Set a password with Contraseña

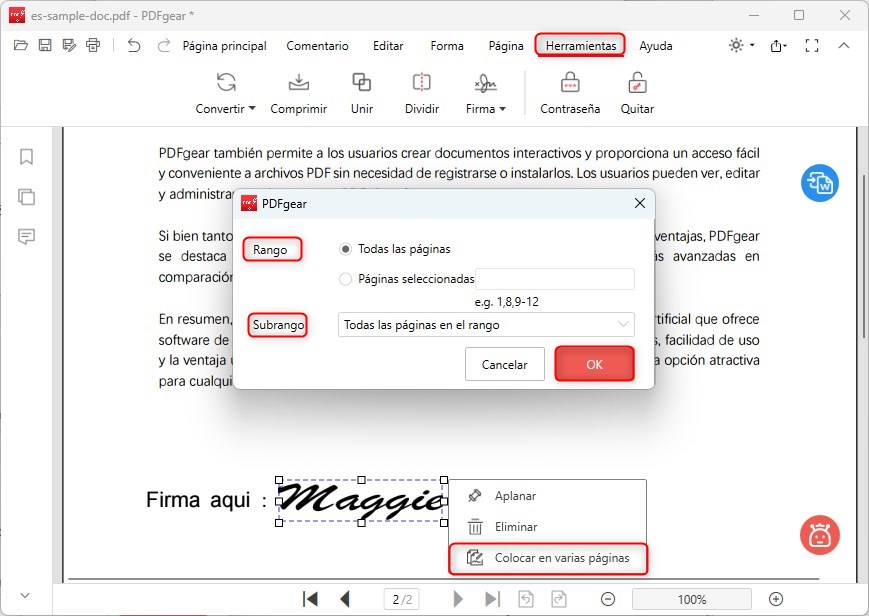[570, 93]
